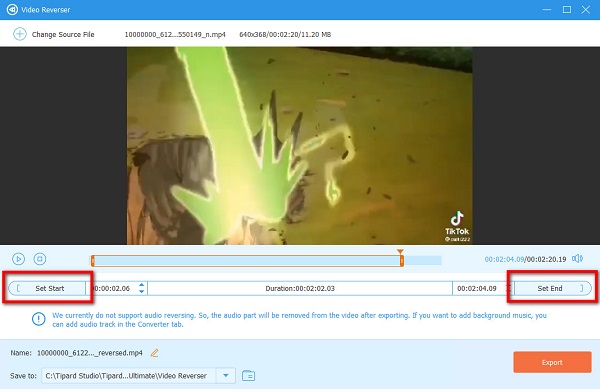Export the reversed video
Viewport: 600px width, 389px height.
[552, 362]
